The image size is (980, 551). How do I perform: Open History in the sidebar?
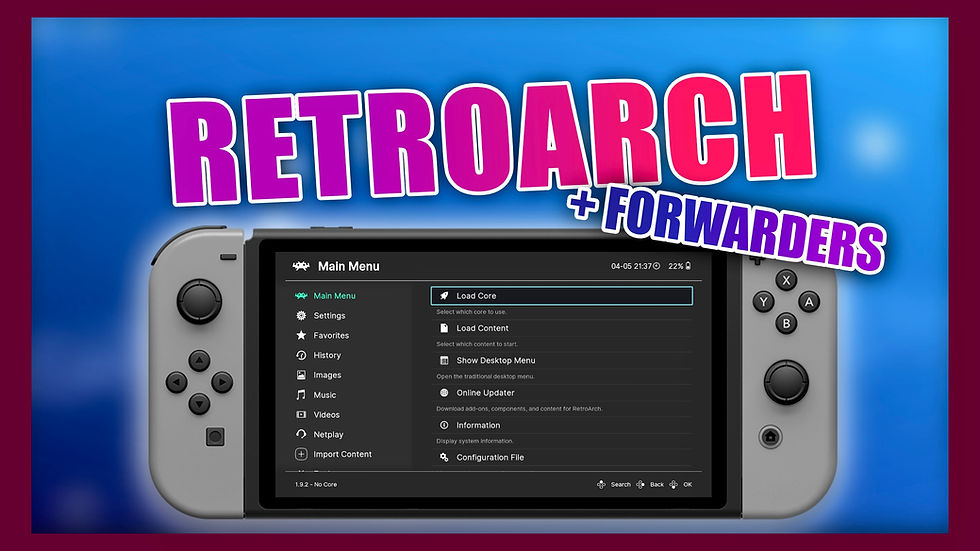327,355
